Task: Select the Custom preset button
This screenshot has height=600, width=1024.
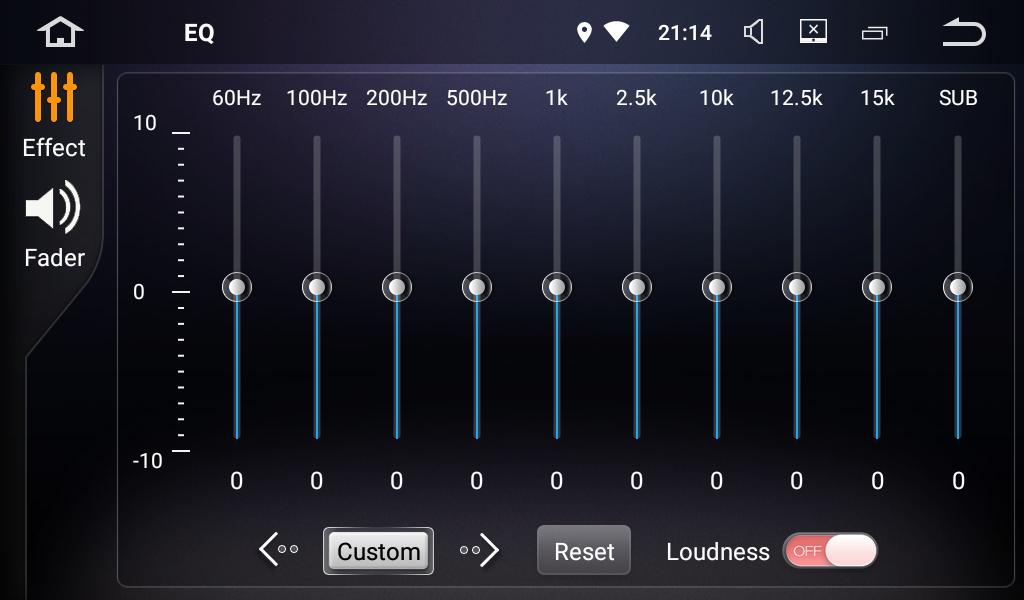Action: [x=378, y=551]
